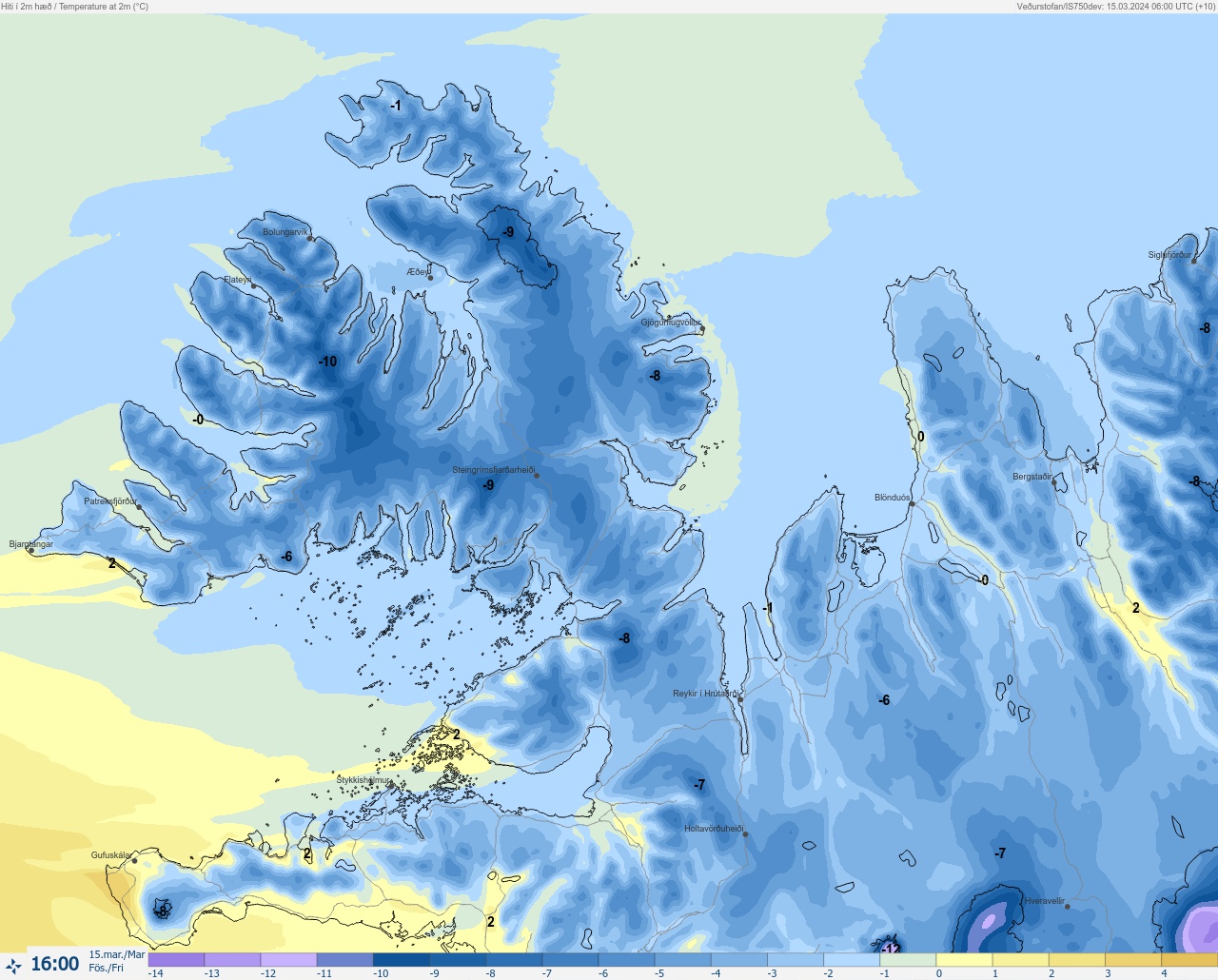Click the Bolungarvík station marker
1218x980 pixels.
(311, 239)
